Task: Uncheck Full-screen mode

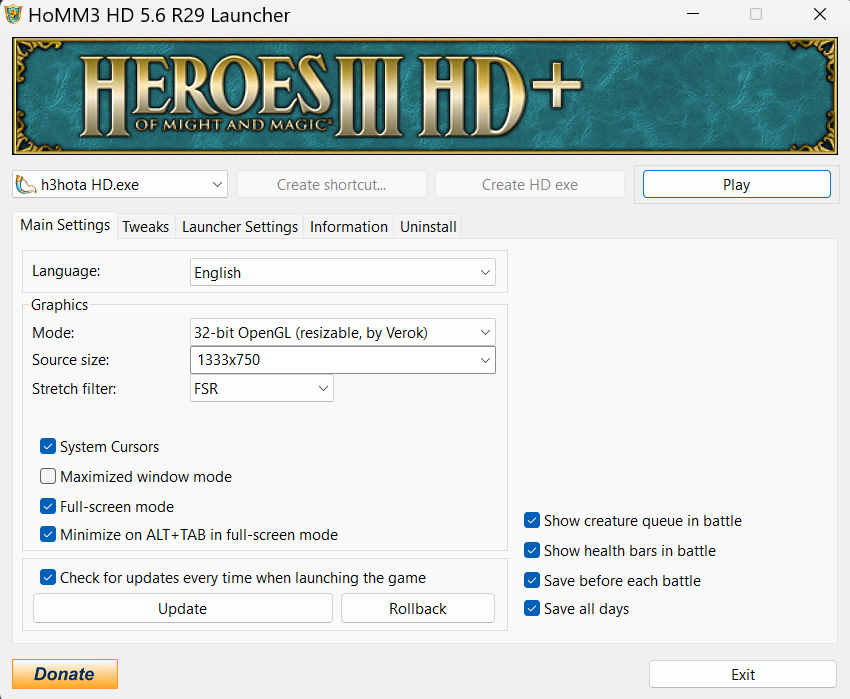Action: pyautogui.click(x=47, y=506)
